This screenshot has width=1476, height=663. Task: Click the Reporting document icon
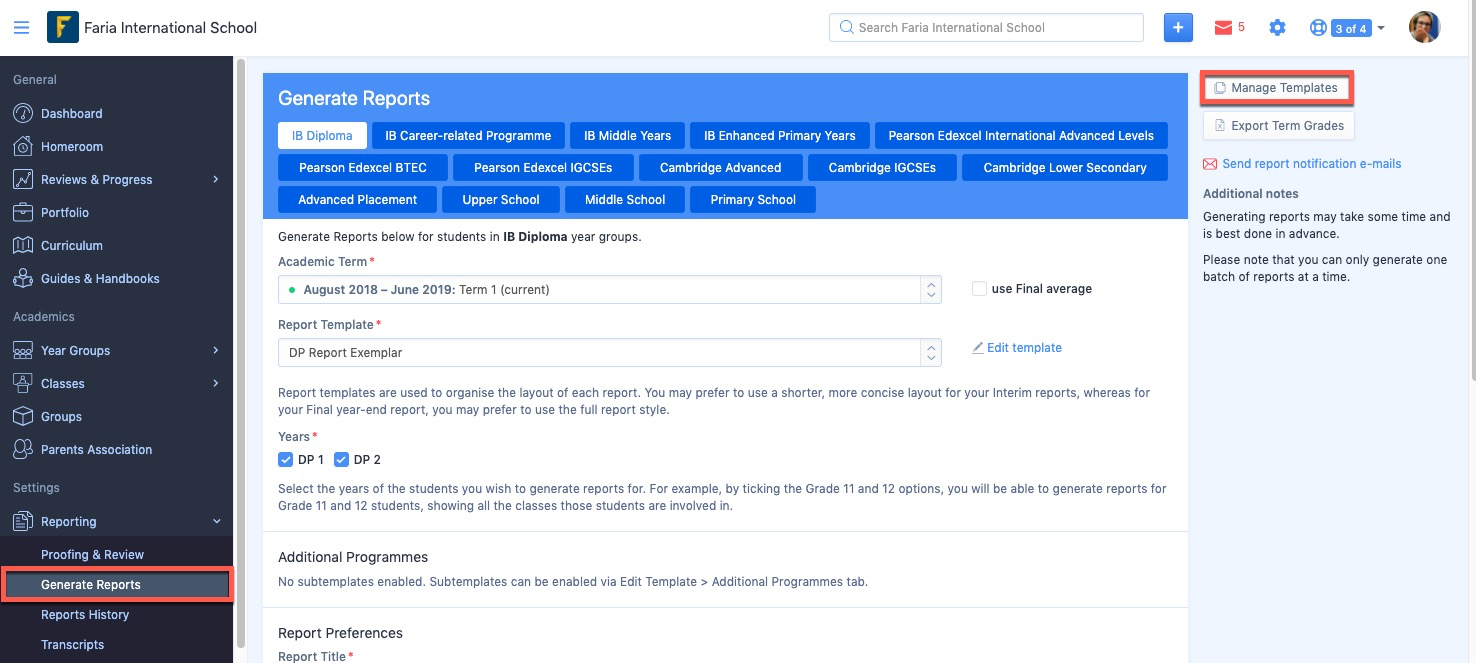click(23, 521)
